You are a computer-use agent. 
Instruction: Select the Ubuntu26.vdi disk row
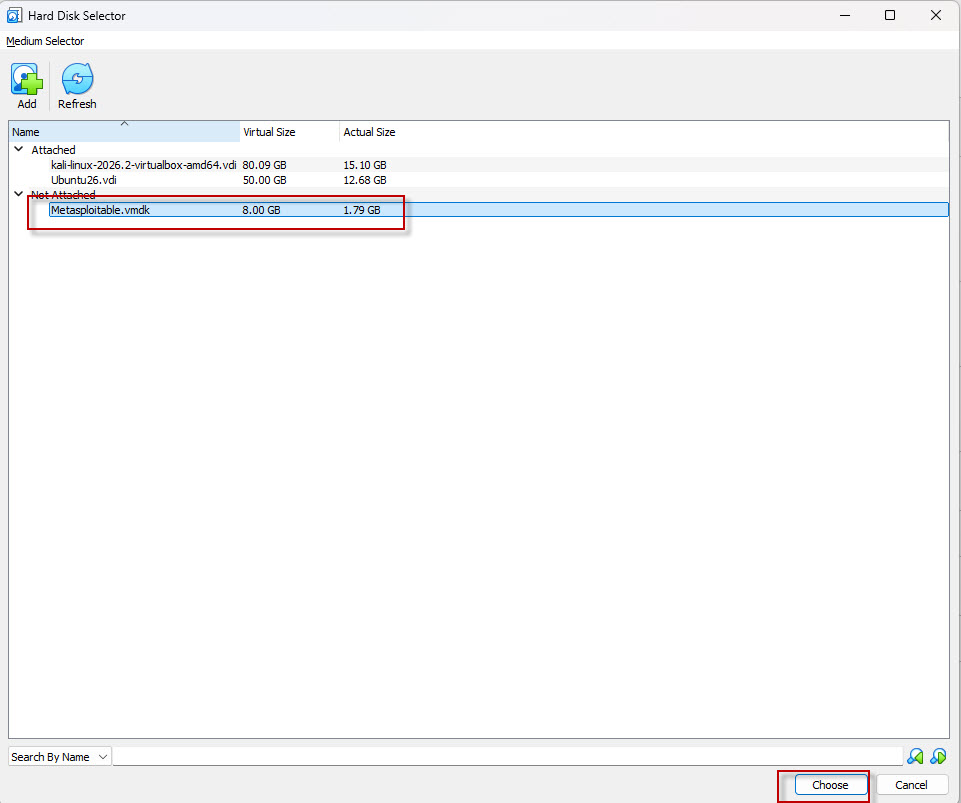point(478,180)
